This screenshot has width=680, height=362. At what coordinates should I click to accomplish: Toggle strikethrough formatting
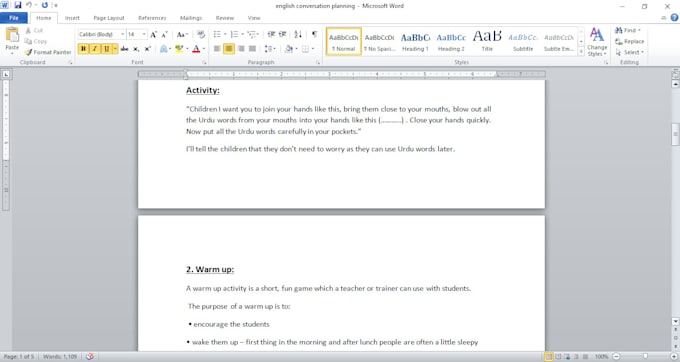(124, 49)
